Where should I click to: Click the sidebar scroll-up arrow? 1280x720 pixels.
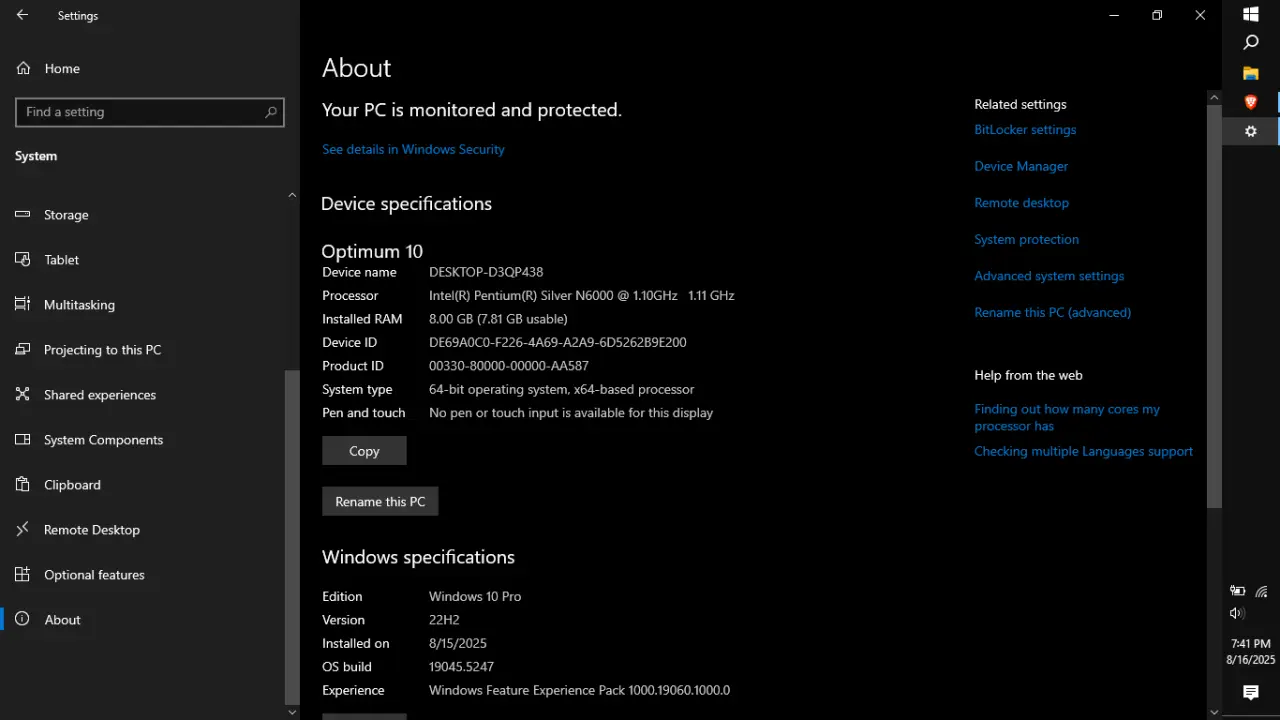pyautogui.click(x=292, y=195)
